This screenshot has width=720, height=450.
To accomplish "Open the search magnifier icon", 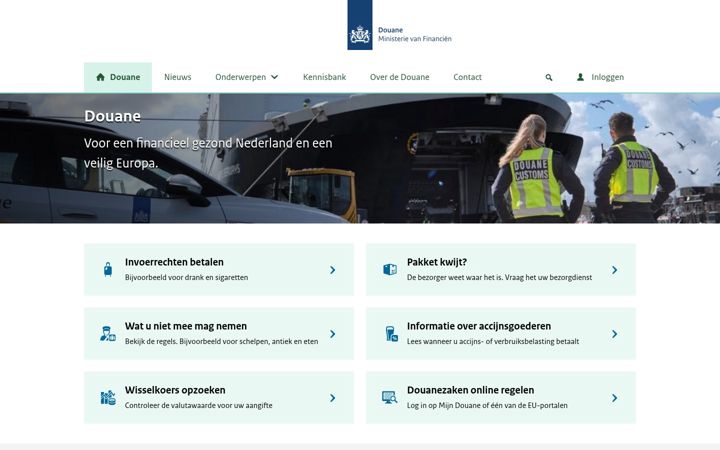I will 549,78.
